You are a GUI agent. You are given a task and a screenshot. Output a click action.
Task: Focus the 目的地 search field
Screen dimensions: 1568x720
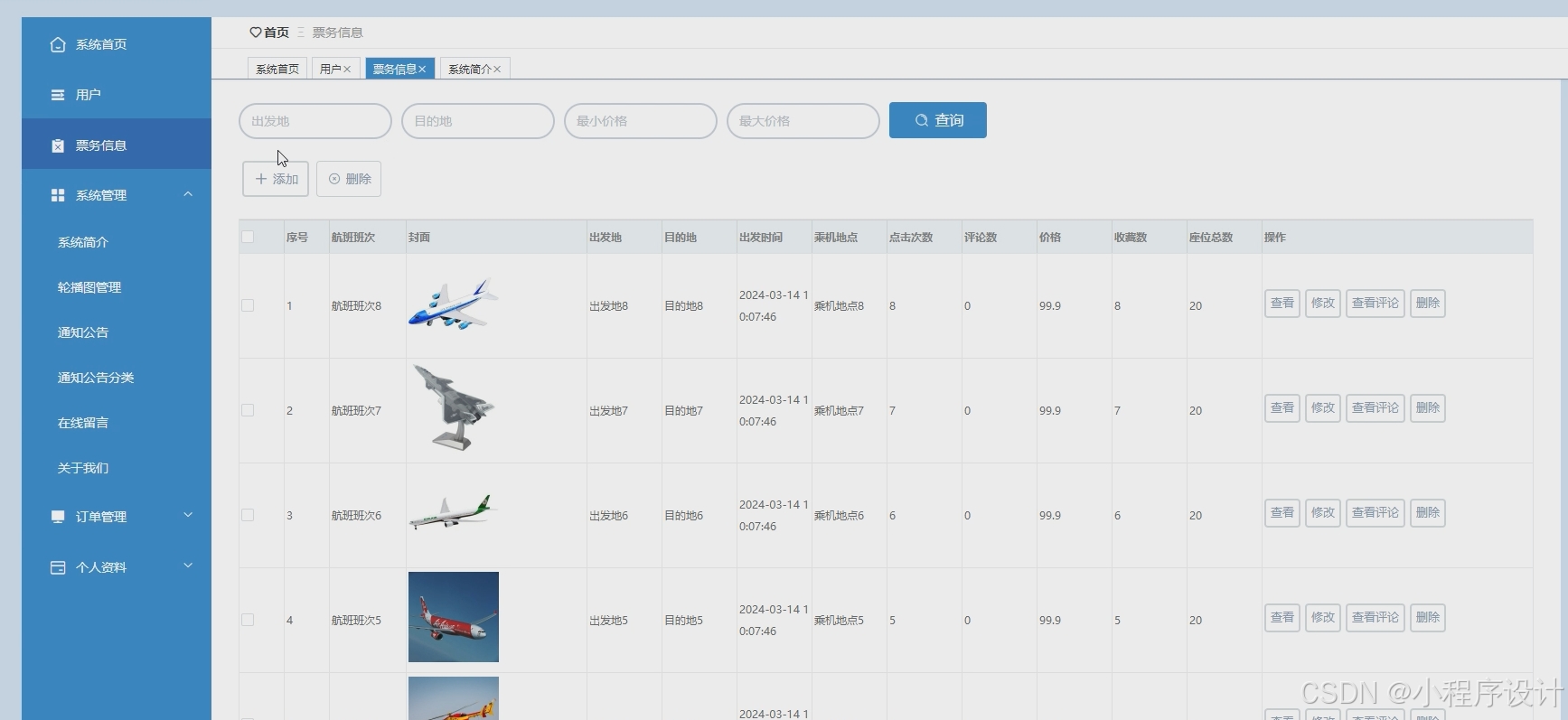pyautogui.click(x=478, y=121)
